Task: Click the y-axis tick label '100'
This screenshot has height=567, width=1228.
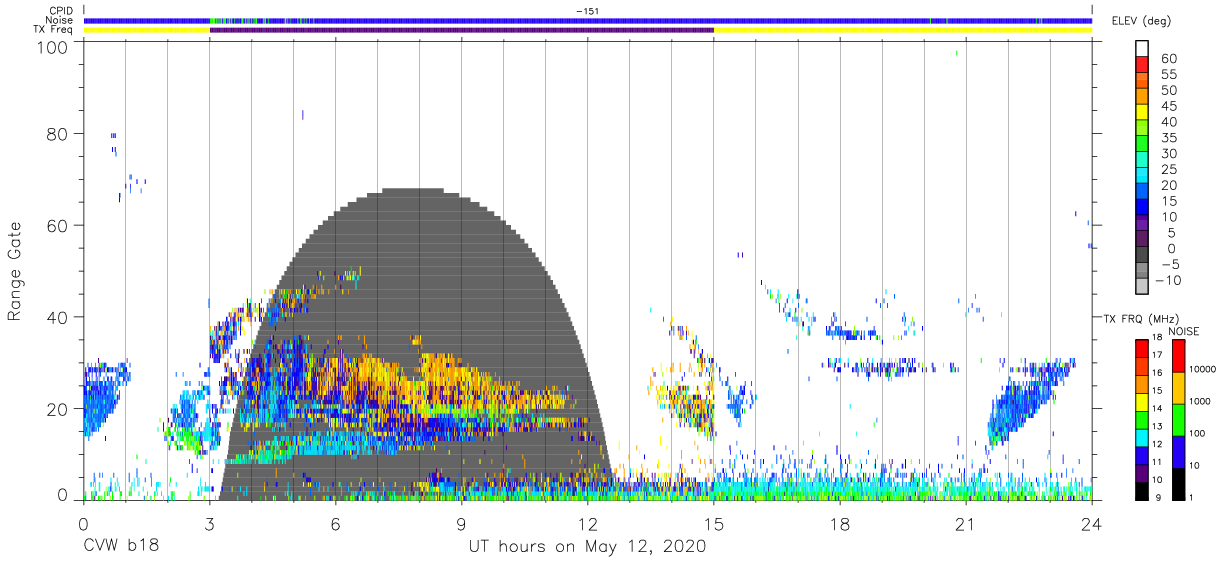Action: tap(51, 46)
